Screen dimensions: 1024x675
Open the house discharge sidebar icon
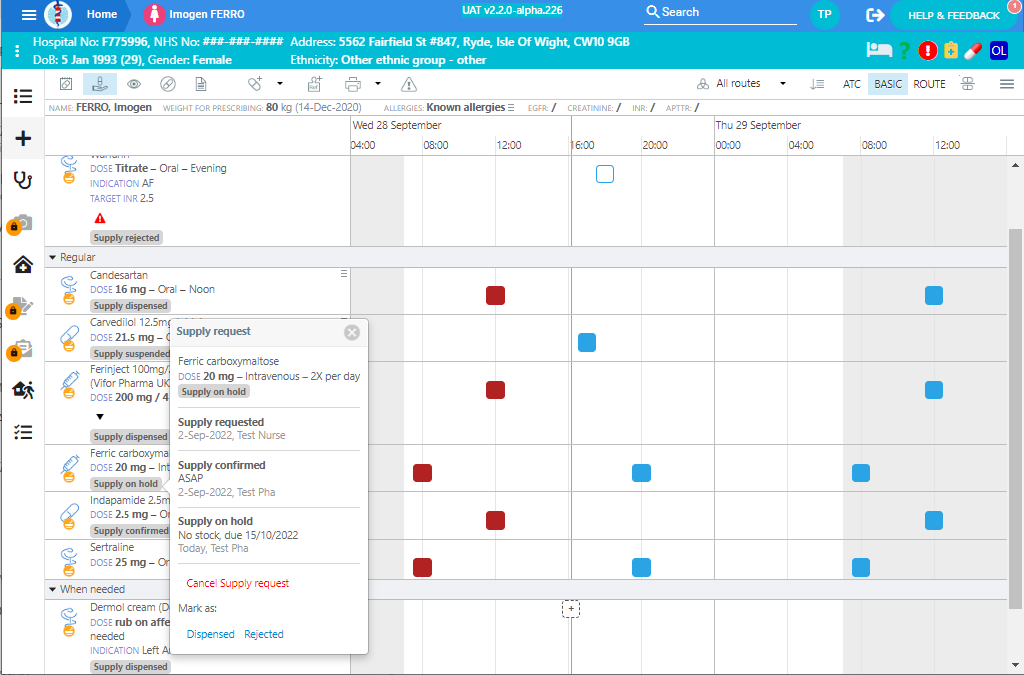coord(23,264)
